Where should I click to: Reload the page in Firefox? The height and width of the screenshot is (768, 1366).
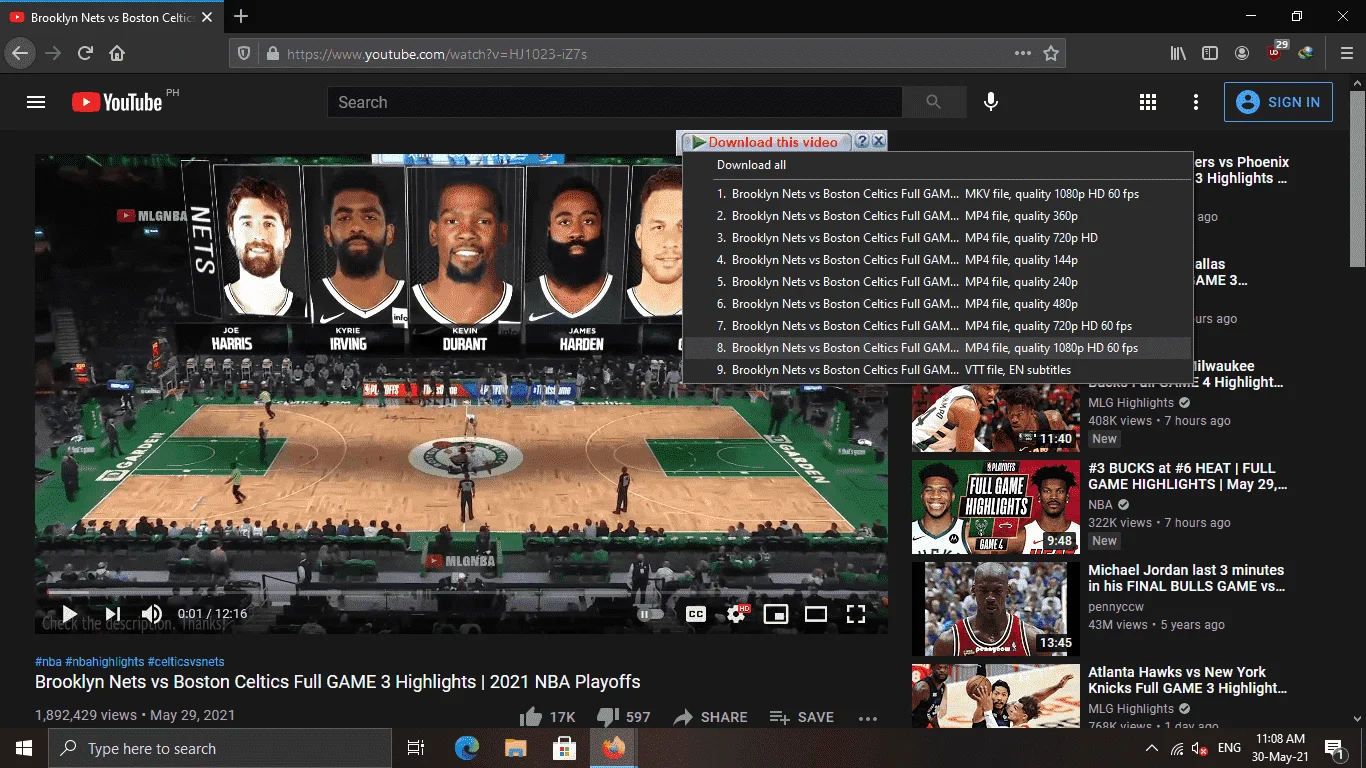85,53
